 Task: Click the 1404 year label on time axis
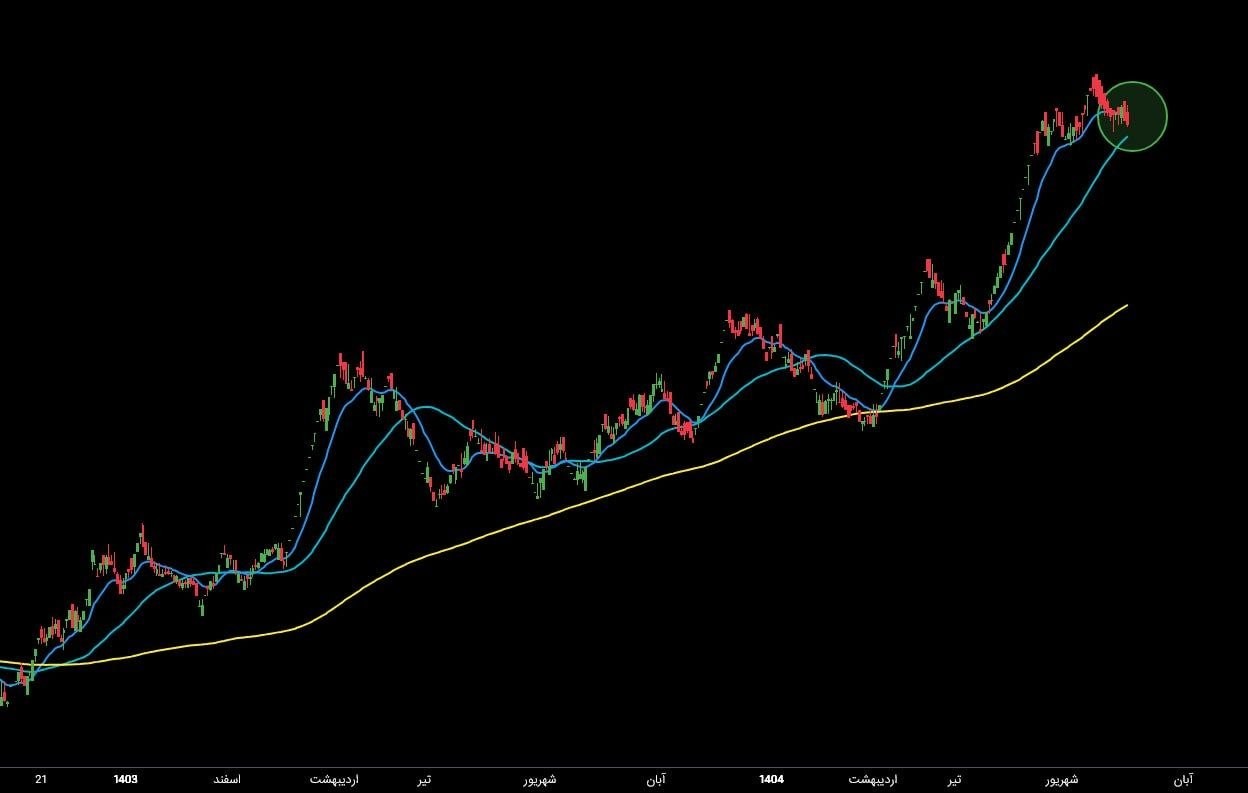[x=771, y=780]
